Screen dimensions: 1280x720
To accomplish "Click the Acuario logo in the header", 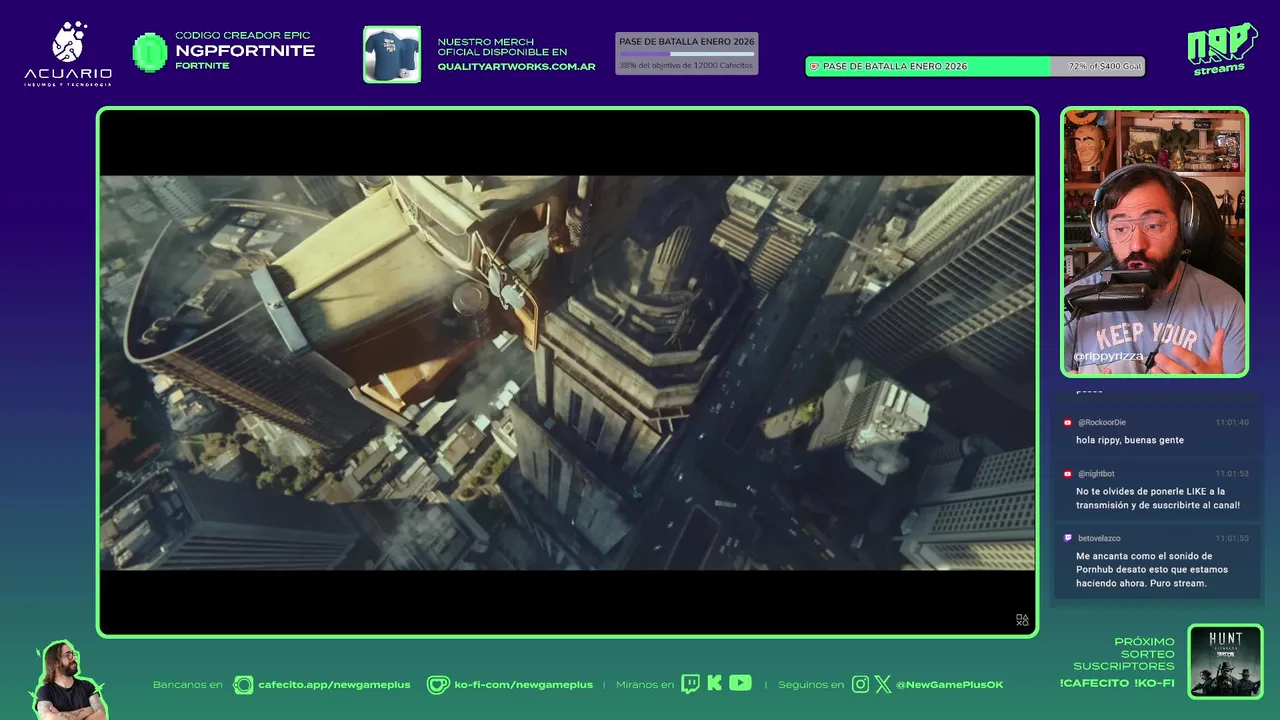I will tap(68, 53).
